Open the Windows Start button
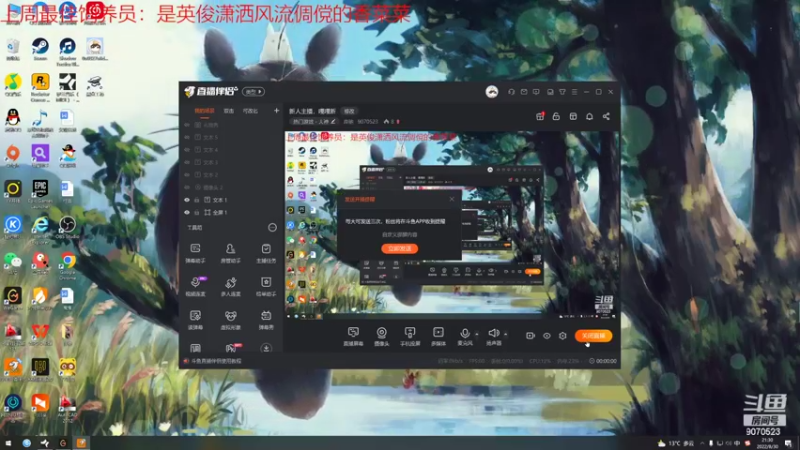 8,443
